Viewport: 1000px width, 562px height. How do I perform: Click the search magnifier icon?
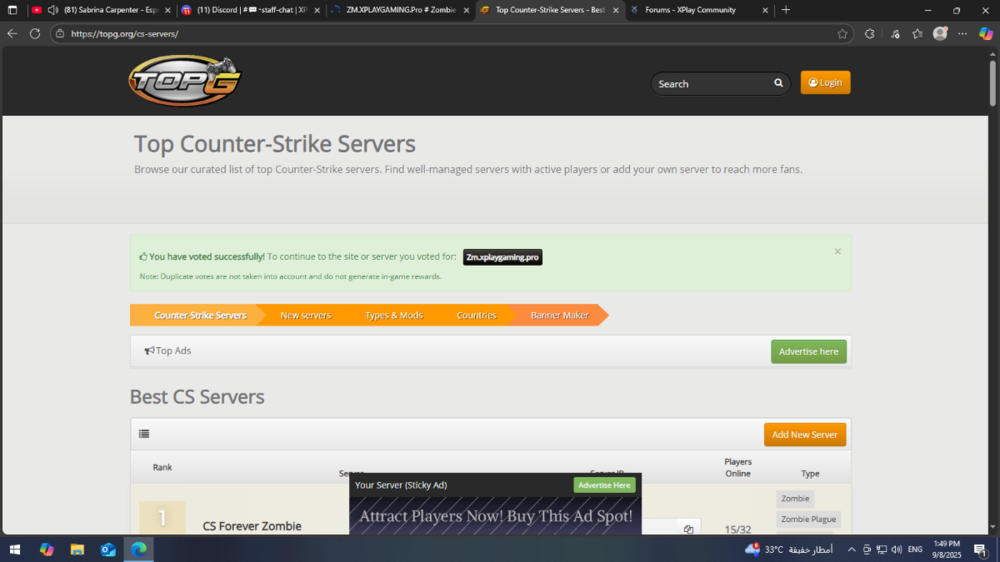[778, 83]
